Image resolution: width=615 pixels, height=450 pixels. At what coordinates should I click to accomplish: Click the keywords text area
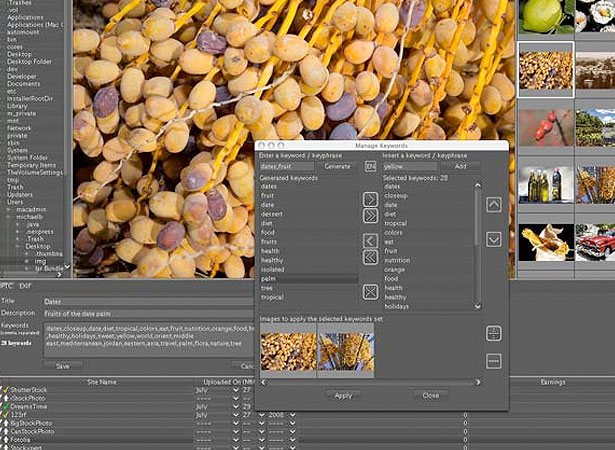coord(149,340)
